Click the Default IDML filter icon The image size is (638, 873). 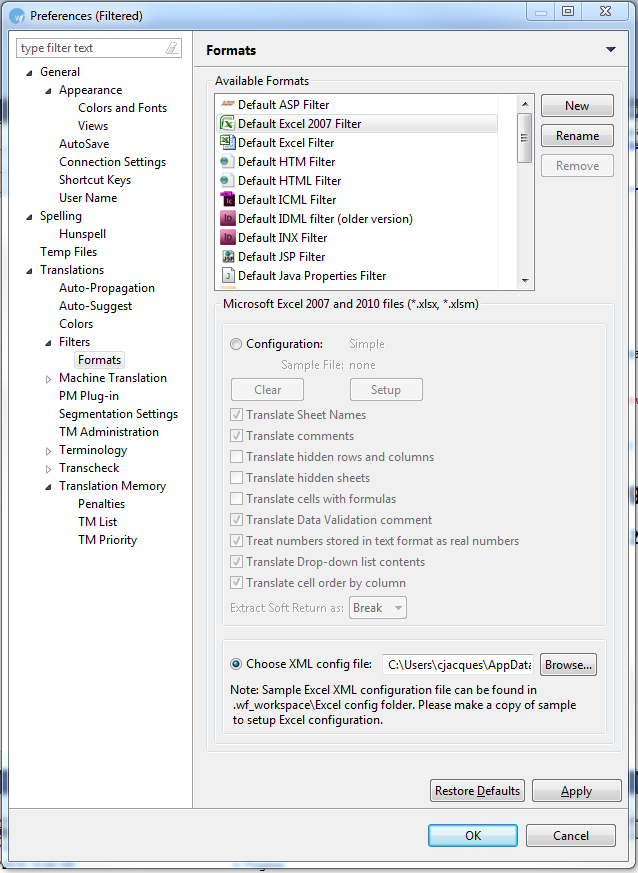pyautogui.click(x=228, y=219)
